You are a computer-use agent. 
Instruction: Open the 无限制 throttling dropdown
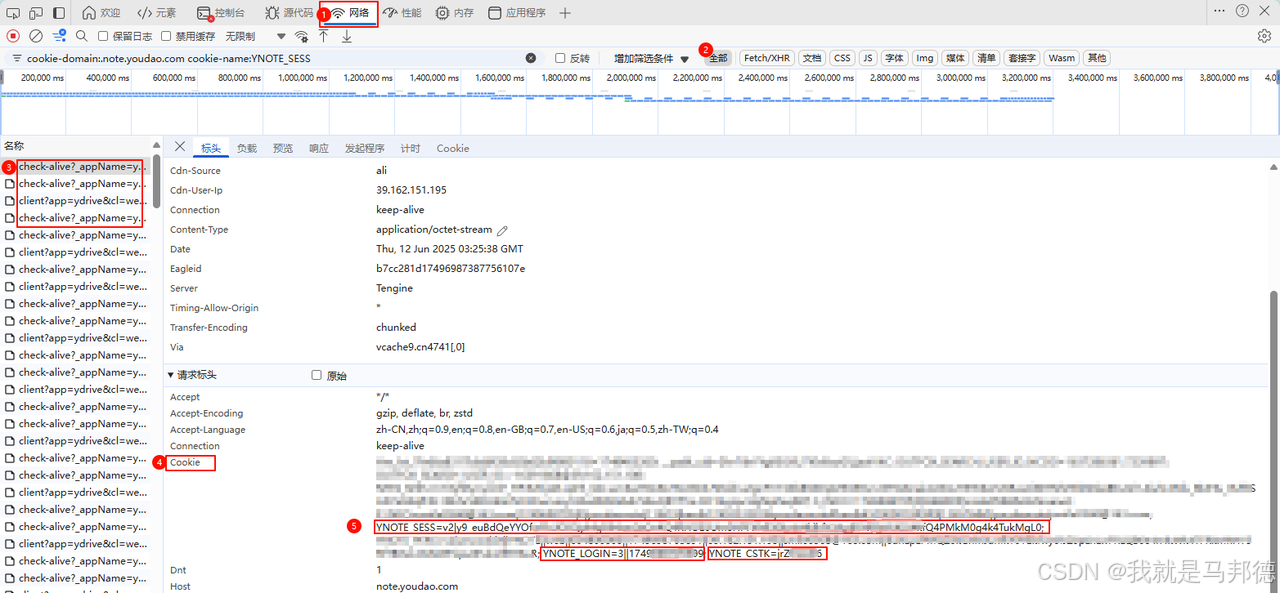coord(255,36)
